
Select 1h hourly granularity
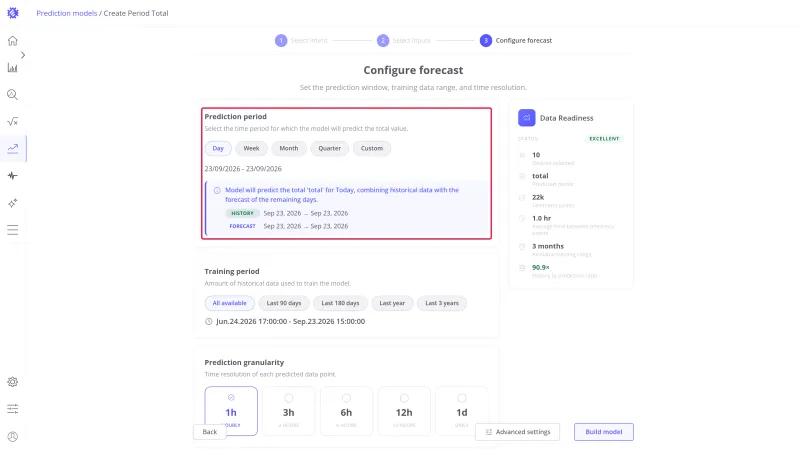[x=231, y=411]
